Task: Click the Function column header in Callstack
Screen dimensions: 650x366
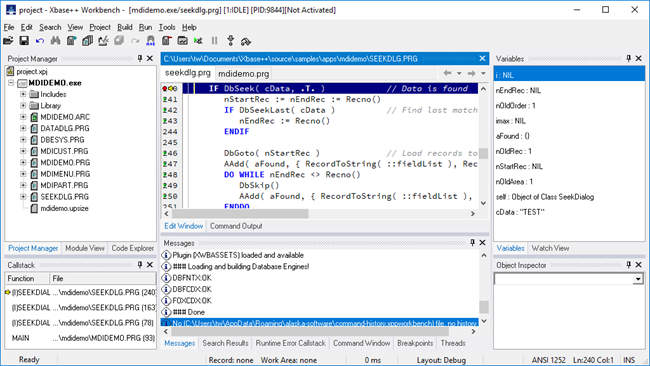Action: click(27, 279)
